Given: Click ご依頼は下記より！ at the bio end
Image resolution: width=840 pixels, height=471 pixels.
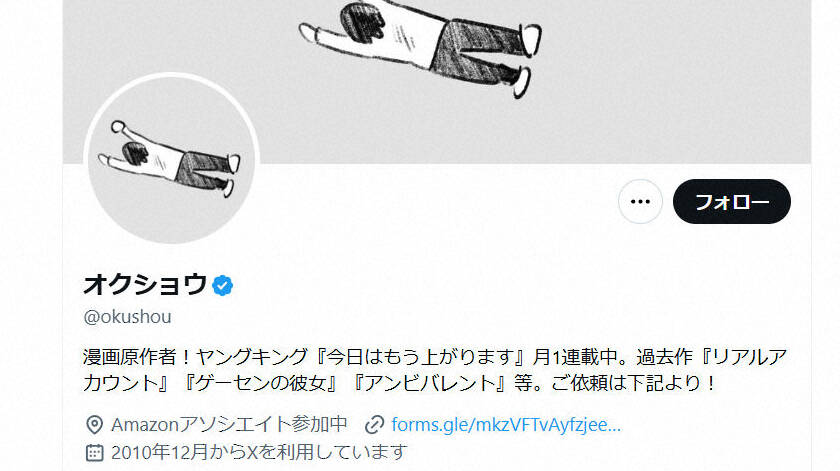Looking at the screenshot, I should pyautogui.click(x=634, y=384).
